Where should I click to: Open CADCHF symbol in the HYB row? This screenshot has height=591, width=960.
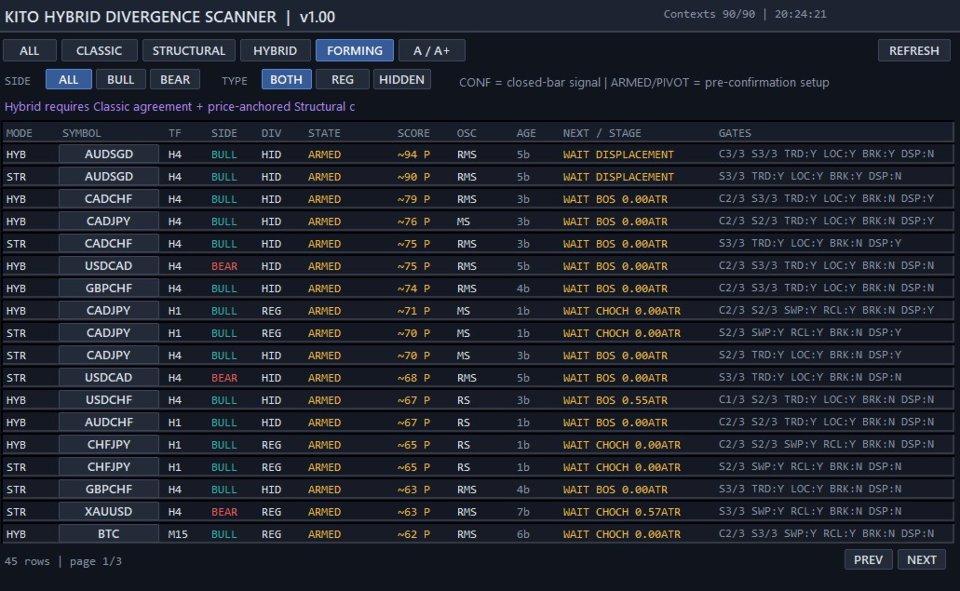[108, 199]
